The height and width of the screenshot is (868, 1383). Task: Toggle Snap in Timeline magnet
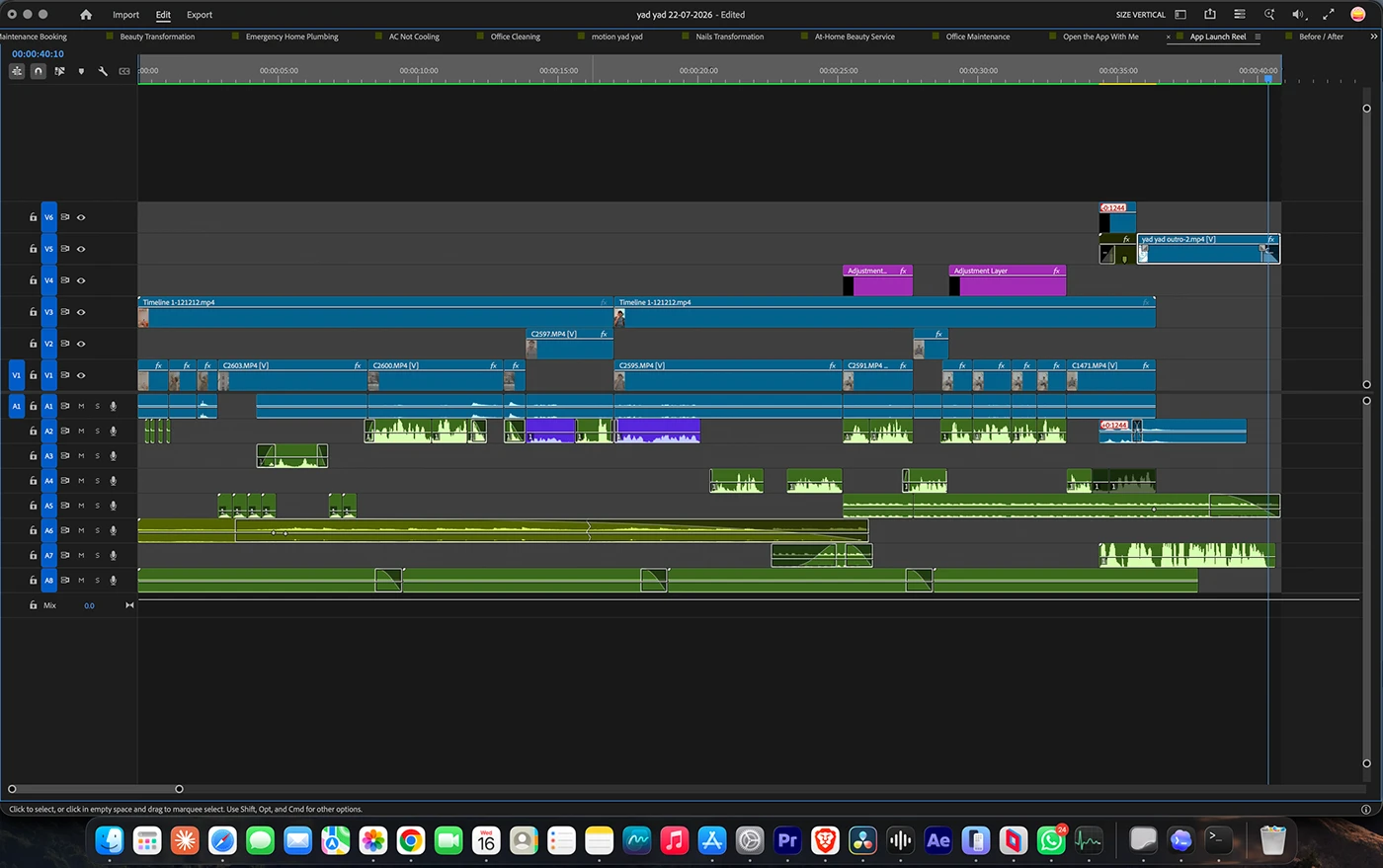39,71
